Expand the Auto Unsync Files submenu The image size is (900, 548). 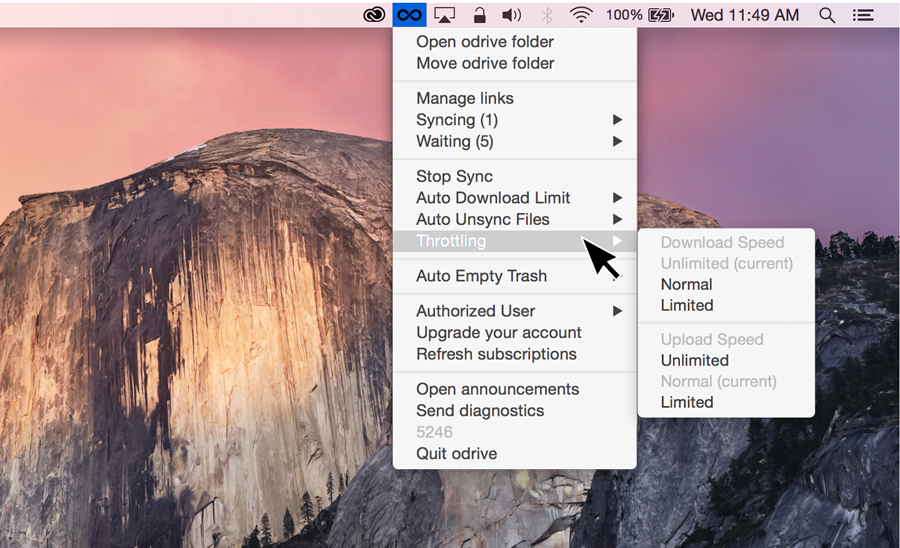pos(514,219)
